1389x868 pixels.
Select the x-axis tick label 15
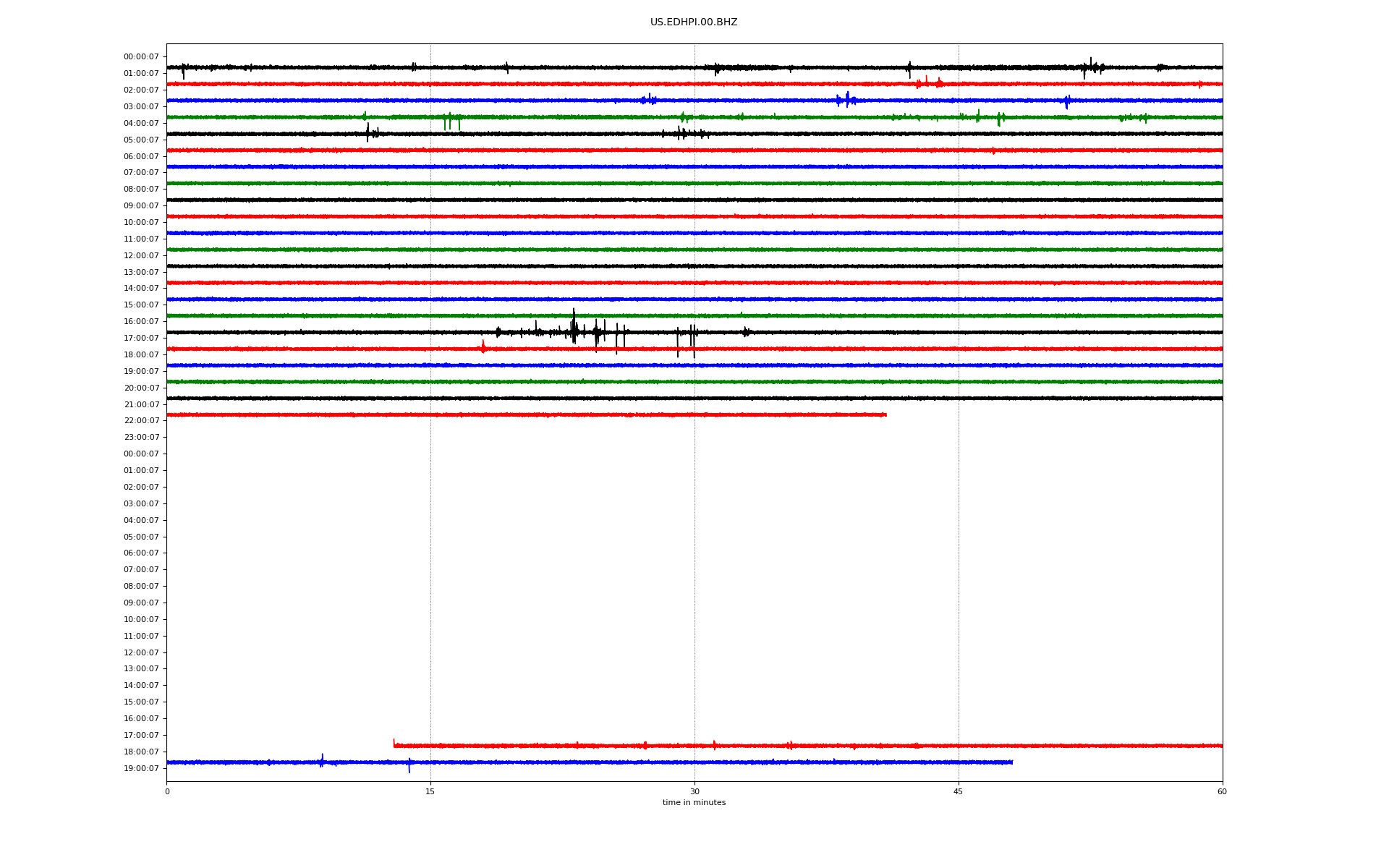click(430, 791)
